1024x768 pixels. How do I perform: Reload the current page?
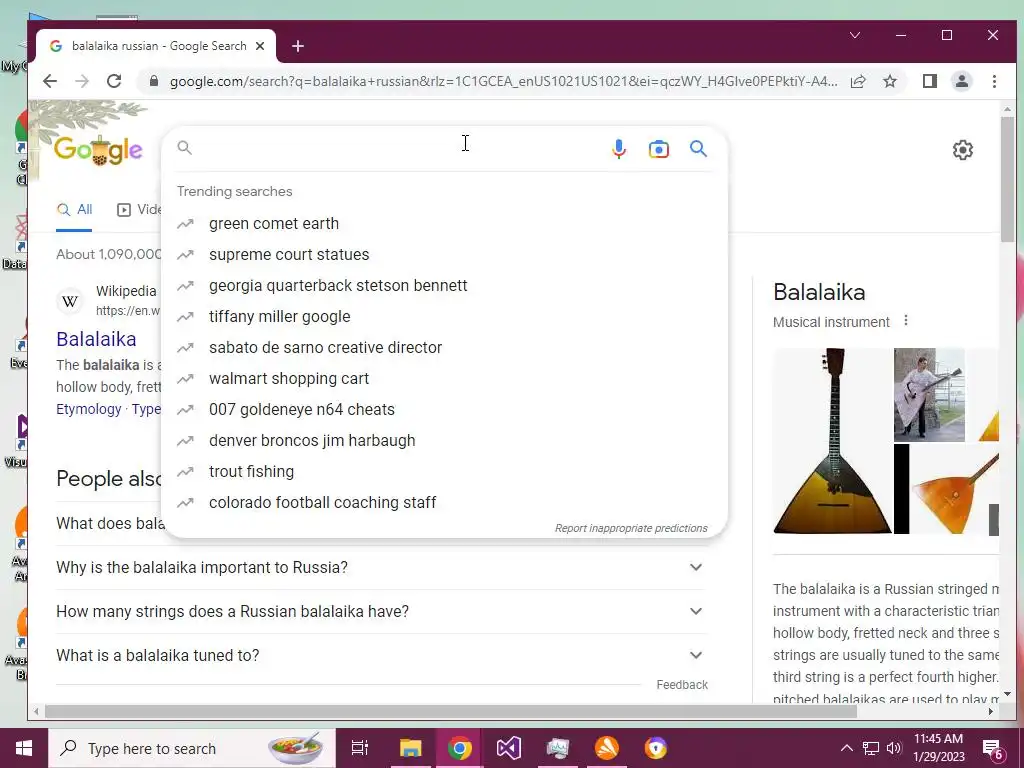(114, 81)
